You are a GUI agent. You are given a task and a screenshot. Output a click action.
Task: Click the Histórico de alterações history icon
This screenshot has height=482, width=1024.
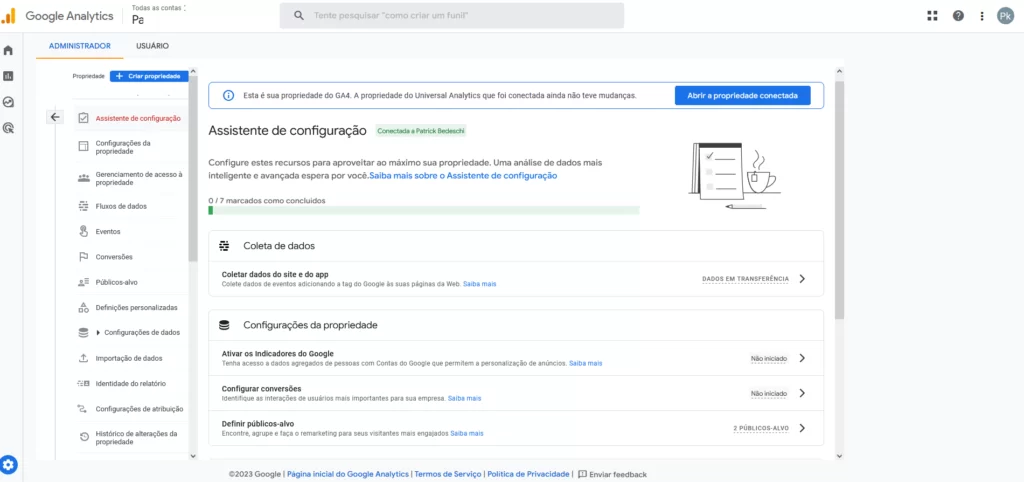pos(83,437)
